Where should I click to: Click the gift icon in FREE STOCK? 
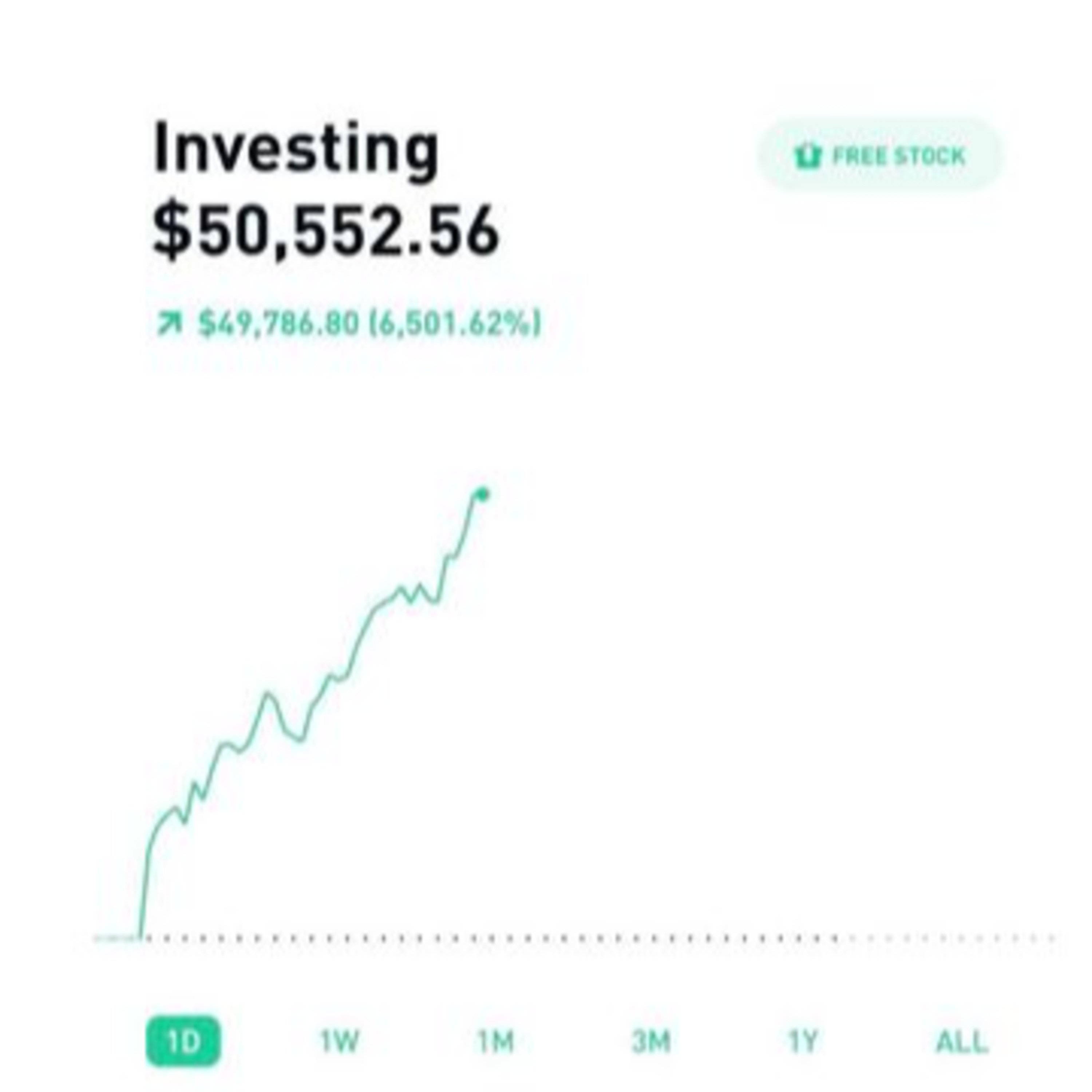807,156
